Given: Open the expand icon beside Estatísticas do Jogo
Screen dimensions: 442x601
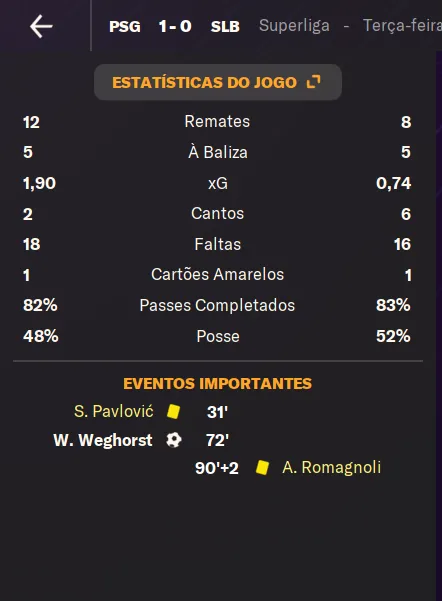Looking at the screenshot, I should pyautogui.click(x=313, y=82).
